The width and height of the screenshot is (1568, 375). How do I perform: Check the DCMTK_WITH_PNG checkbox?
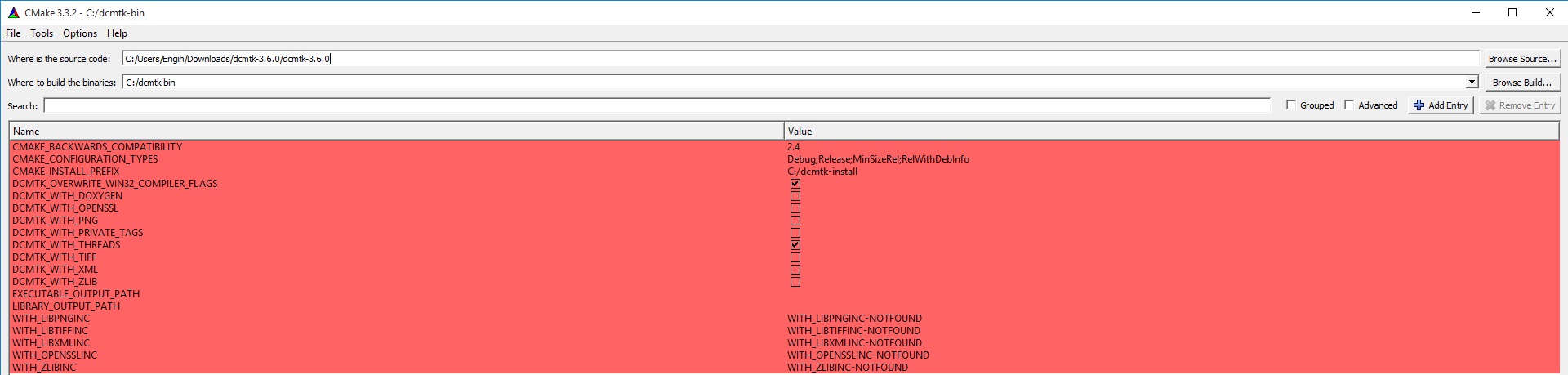tap(795, 221)
